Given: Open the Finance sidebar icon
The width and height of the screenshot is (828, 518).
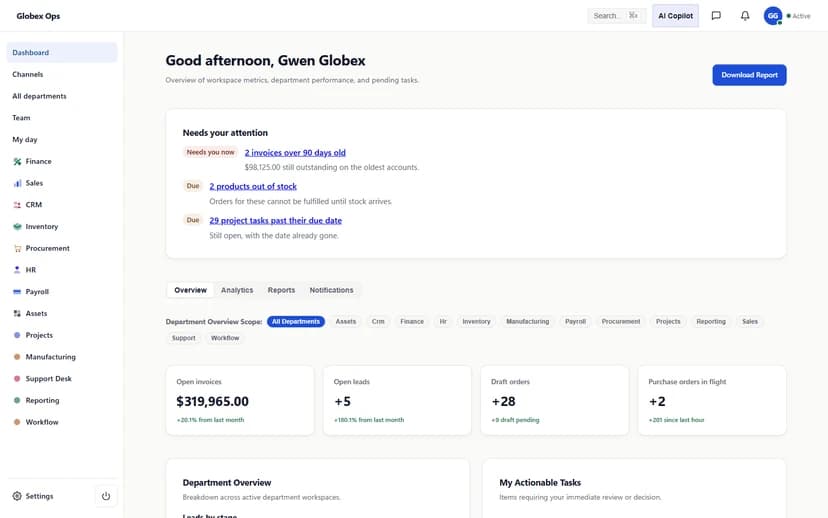Looking at the screenshot, I should tap(17, 162).
